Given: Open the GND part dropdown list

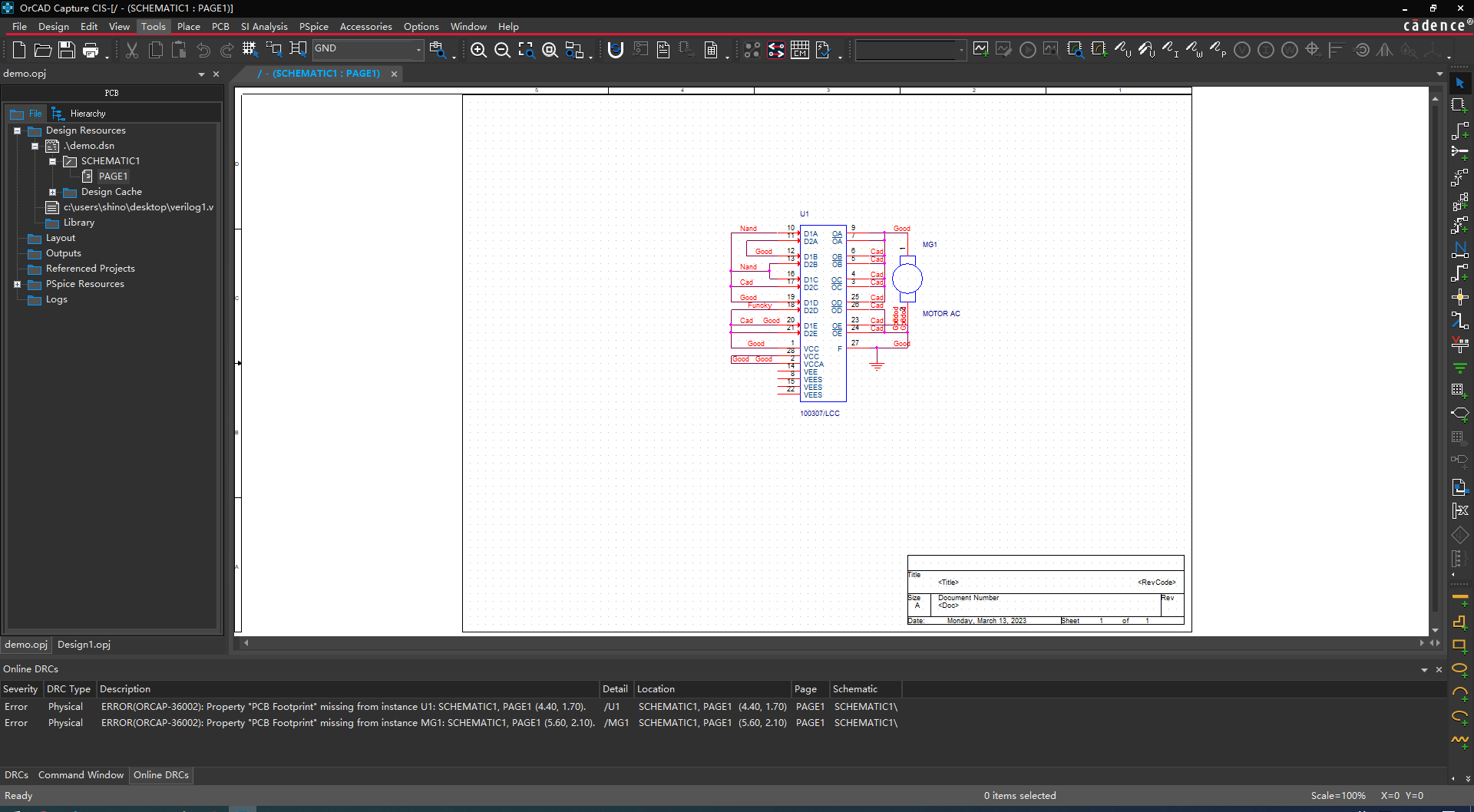Looking at the screenshot, I should click(x=418, y=50).
